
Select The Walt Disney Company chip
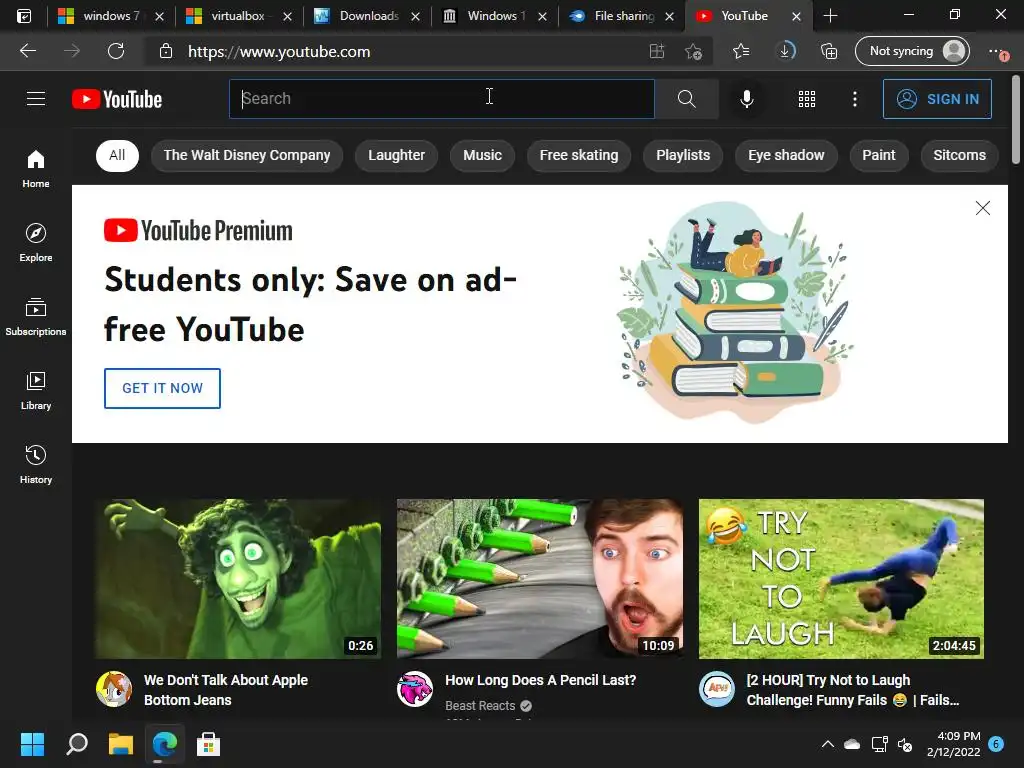(247, 155)
